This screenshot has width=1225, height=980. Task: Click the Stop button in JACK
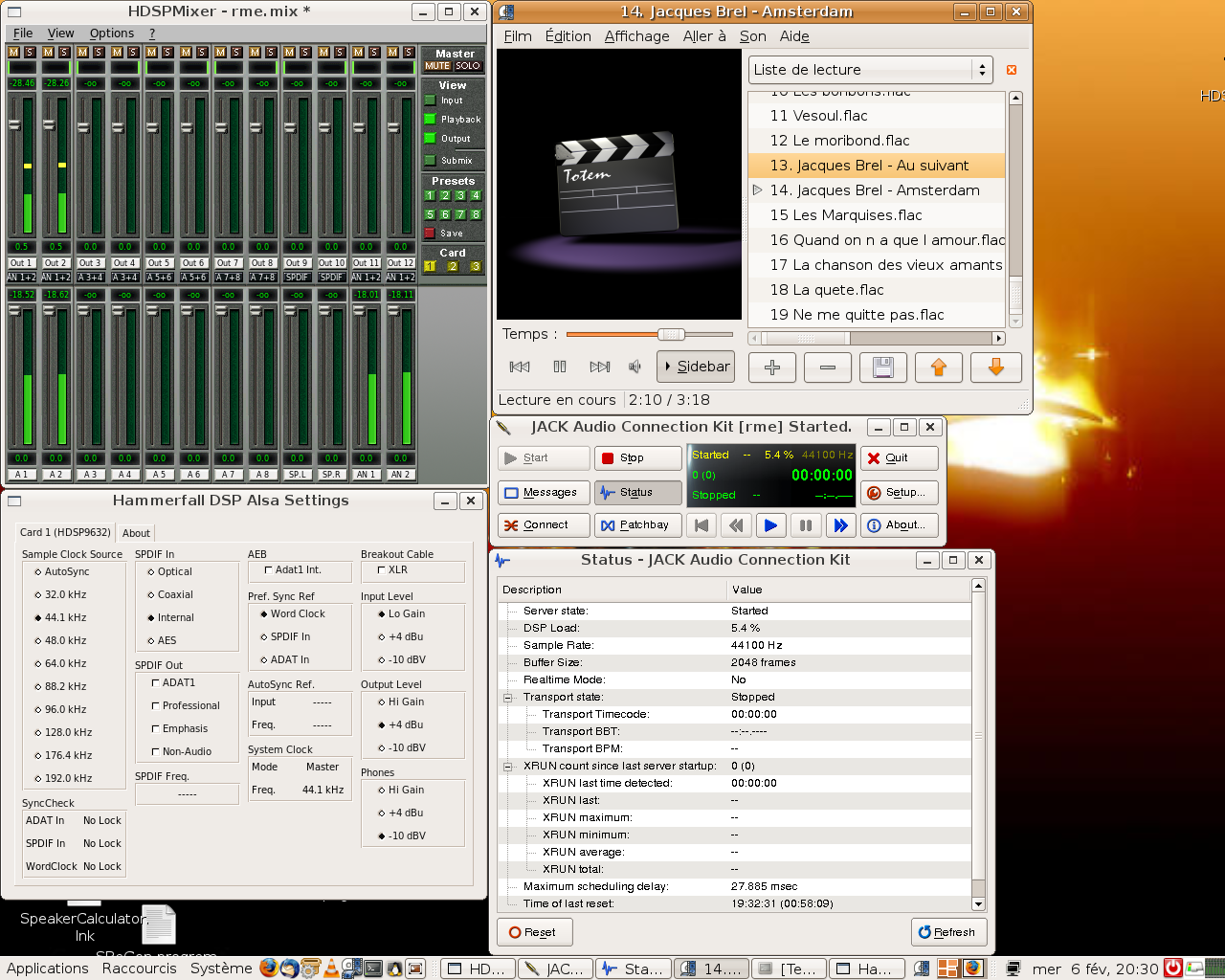click(638, 458)
